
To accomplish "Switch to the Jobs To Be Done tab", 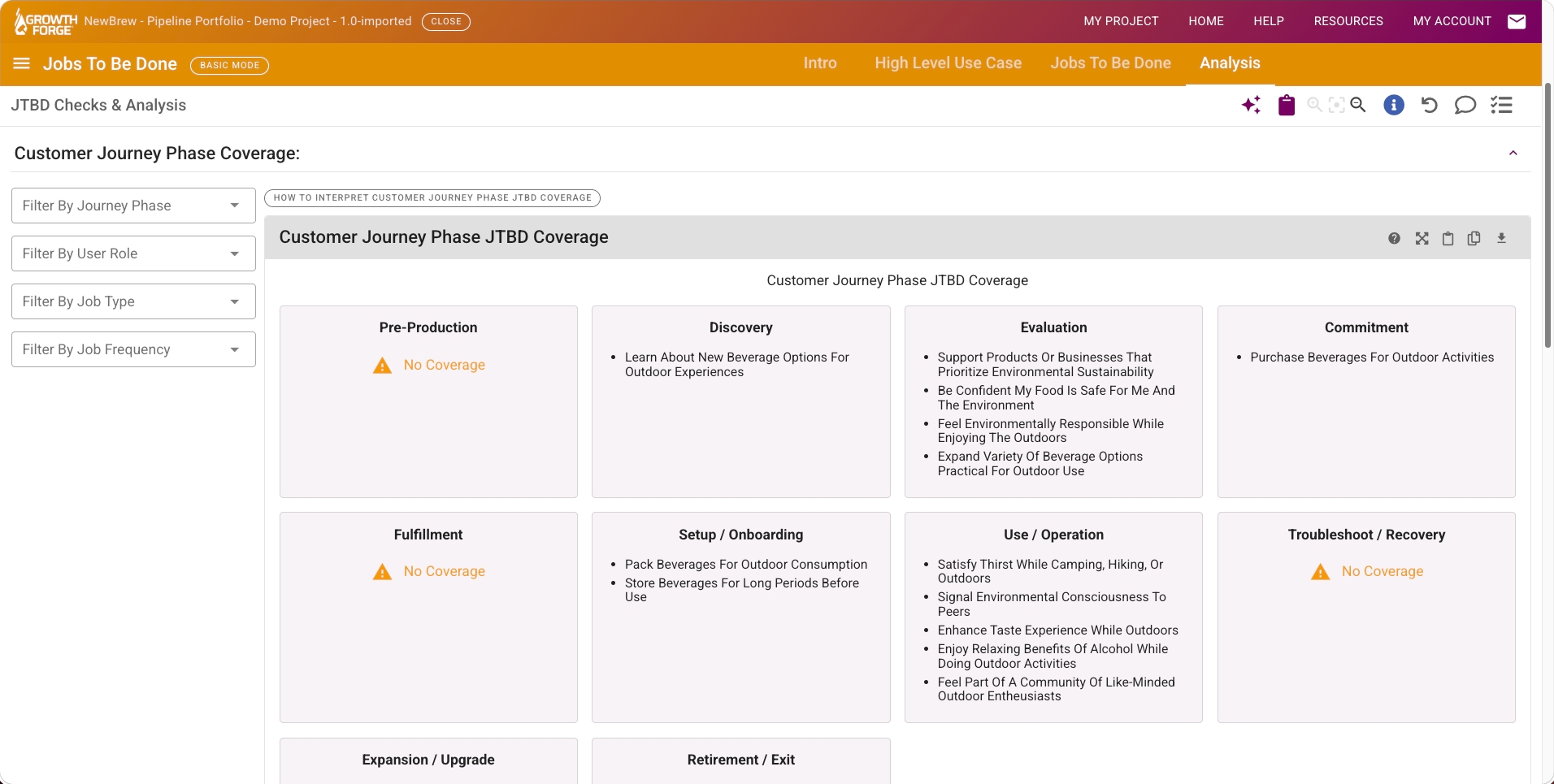I will click(1111, 63).
